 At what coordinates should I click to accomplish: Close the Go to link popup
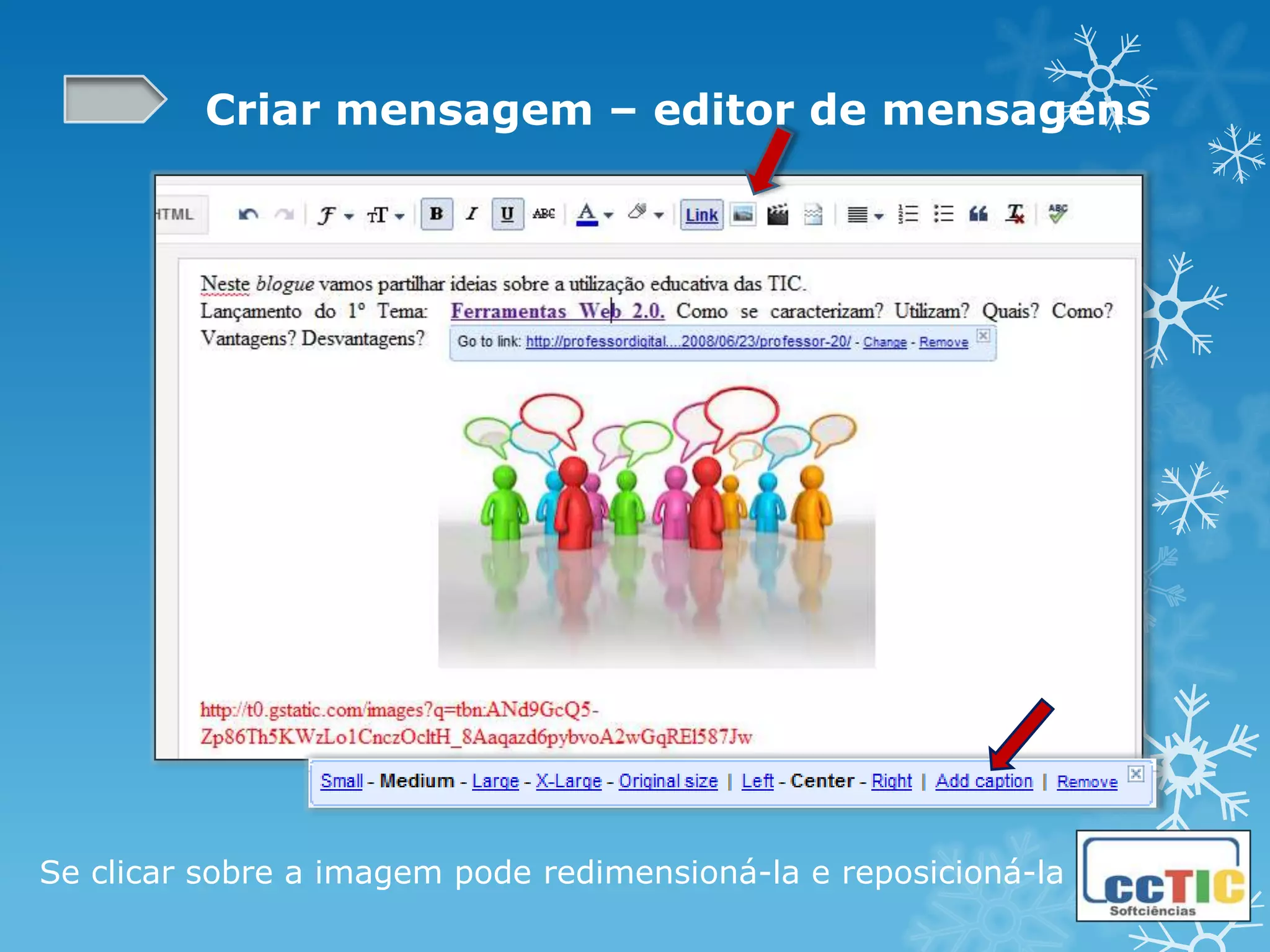point(984,335)
